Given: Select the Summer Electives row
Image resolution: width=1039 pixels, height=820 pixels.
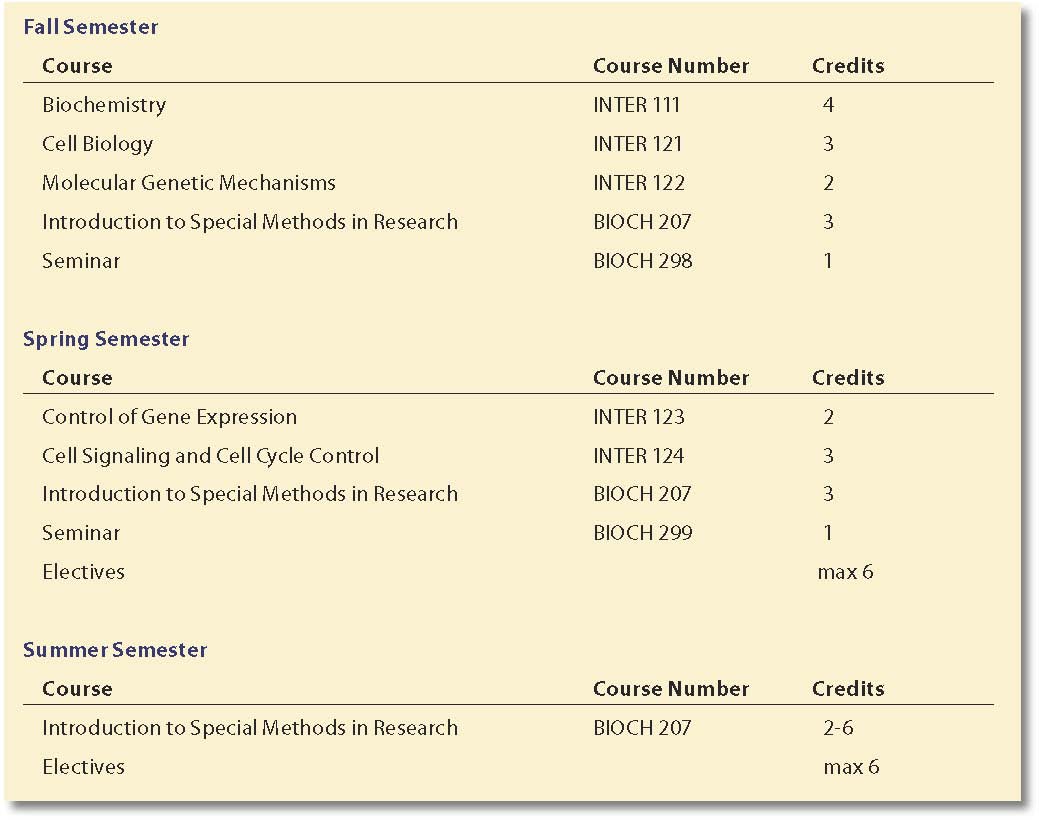Looking at the screenshot, I should point(508,767).
